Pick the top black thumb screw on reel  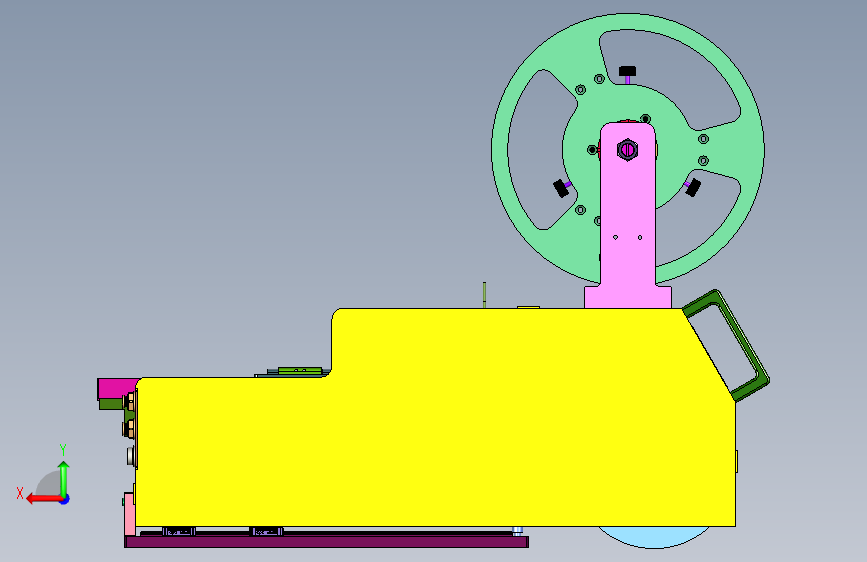tap(627, 71)
